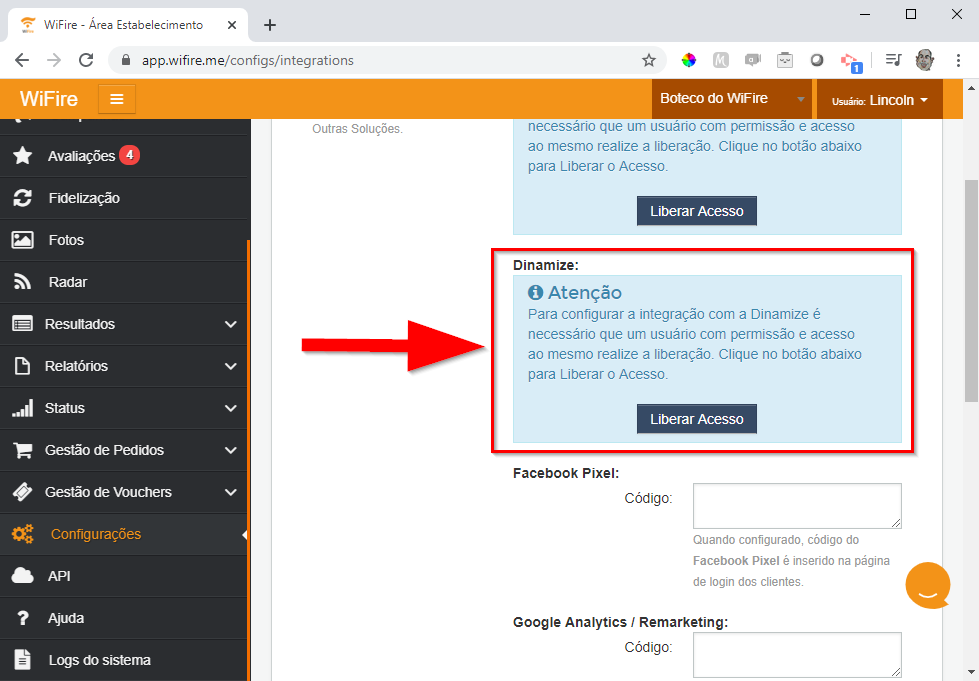Open the Chrome three-dot menu
The image size is (979, 681).
958,61
